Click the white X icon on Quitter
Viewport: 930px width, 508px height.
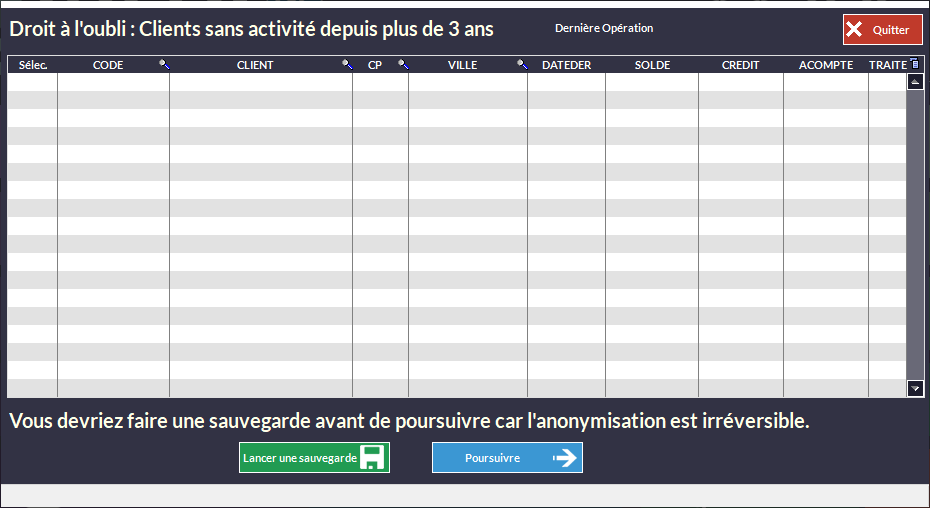pos(854,30)
